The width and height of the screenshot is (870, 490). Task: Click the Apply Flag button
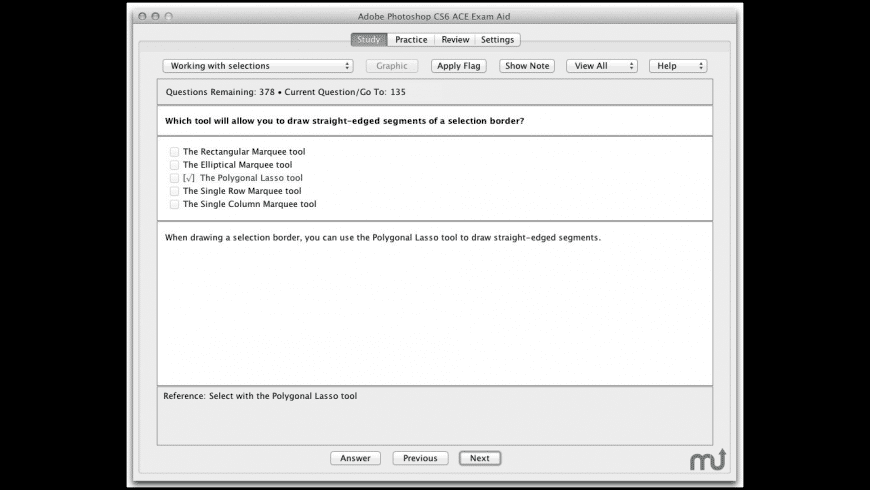[x=459, y=65]
